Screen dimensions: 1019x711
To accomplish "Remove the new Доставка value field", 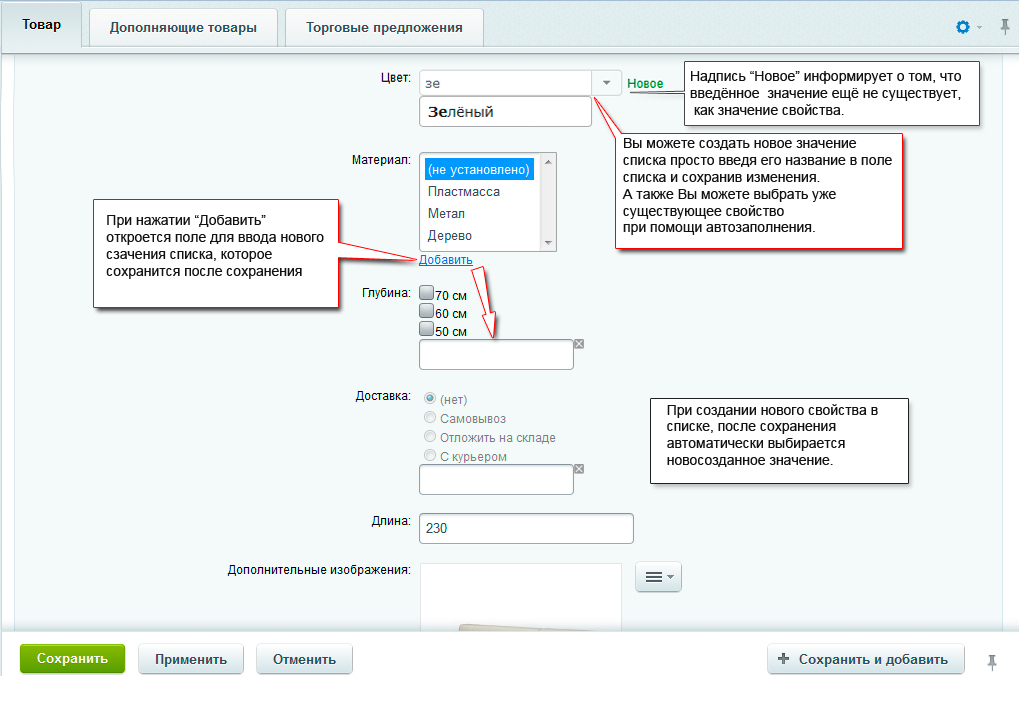I will [x=579, y=469].
